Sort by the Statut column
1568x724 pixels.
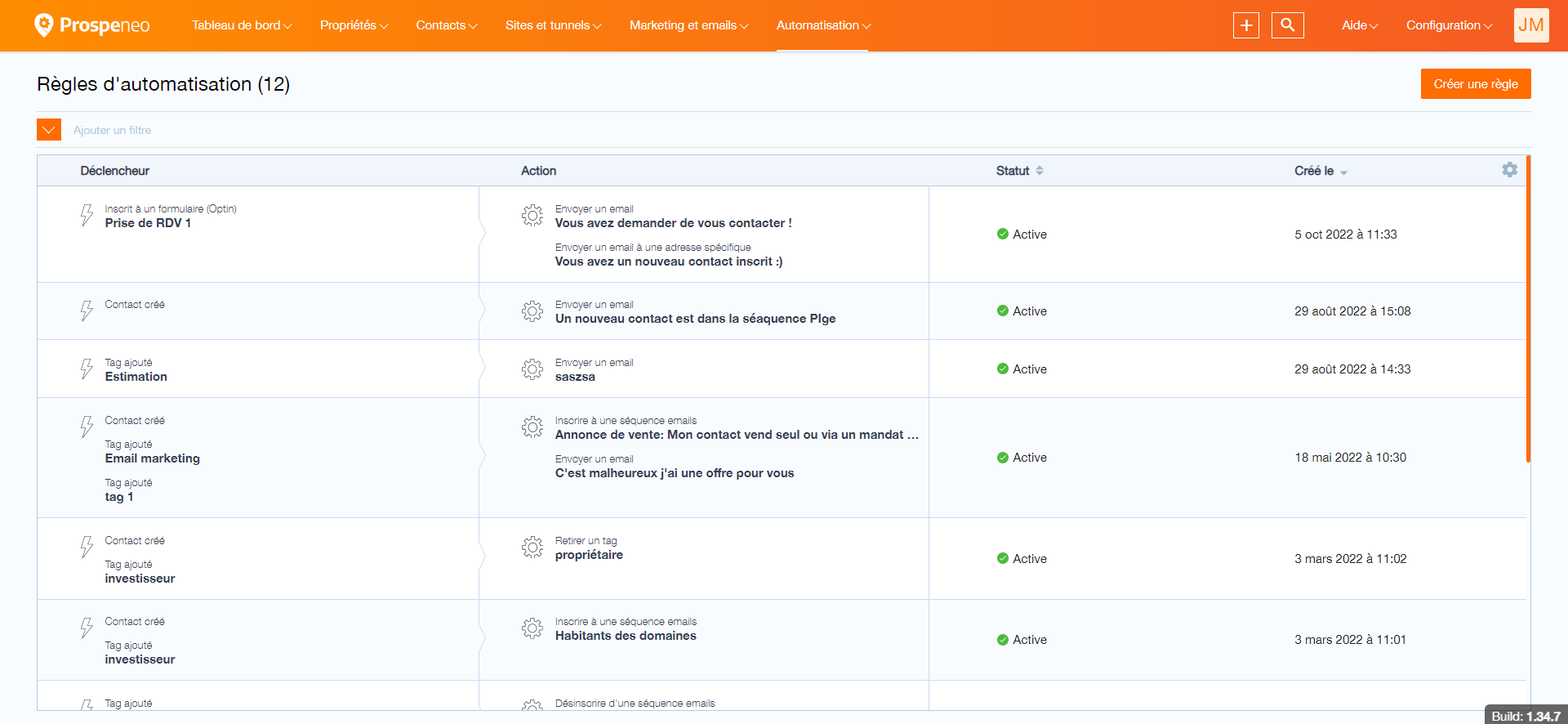pyautogui.click(x=1020, y=171)
